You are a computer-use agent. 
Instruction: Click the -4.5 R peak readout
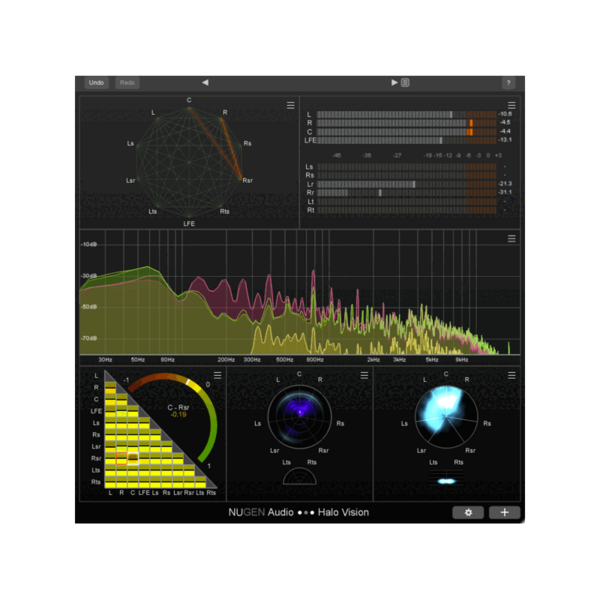point(505,122)
